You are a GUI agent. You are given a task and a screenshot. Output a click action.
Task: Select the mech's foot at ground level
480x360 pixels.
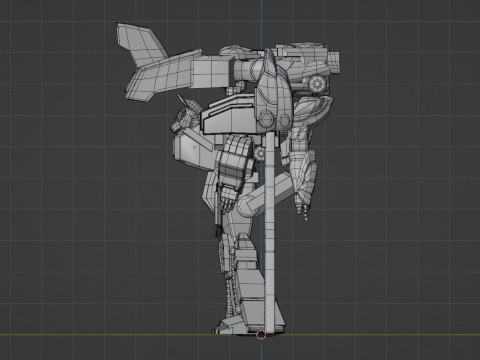pyautogui.click(x=248, y=325)
